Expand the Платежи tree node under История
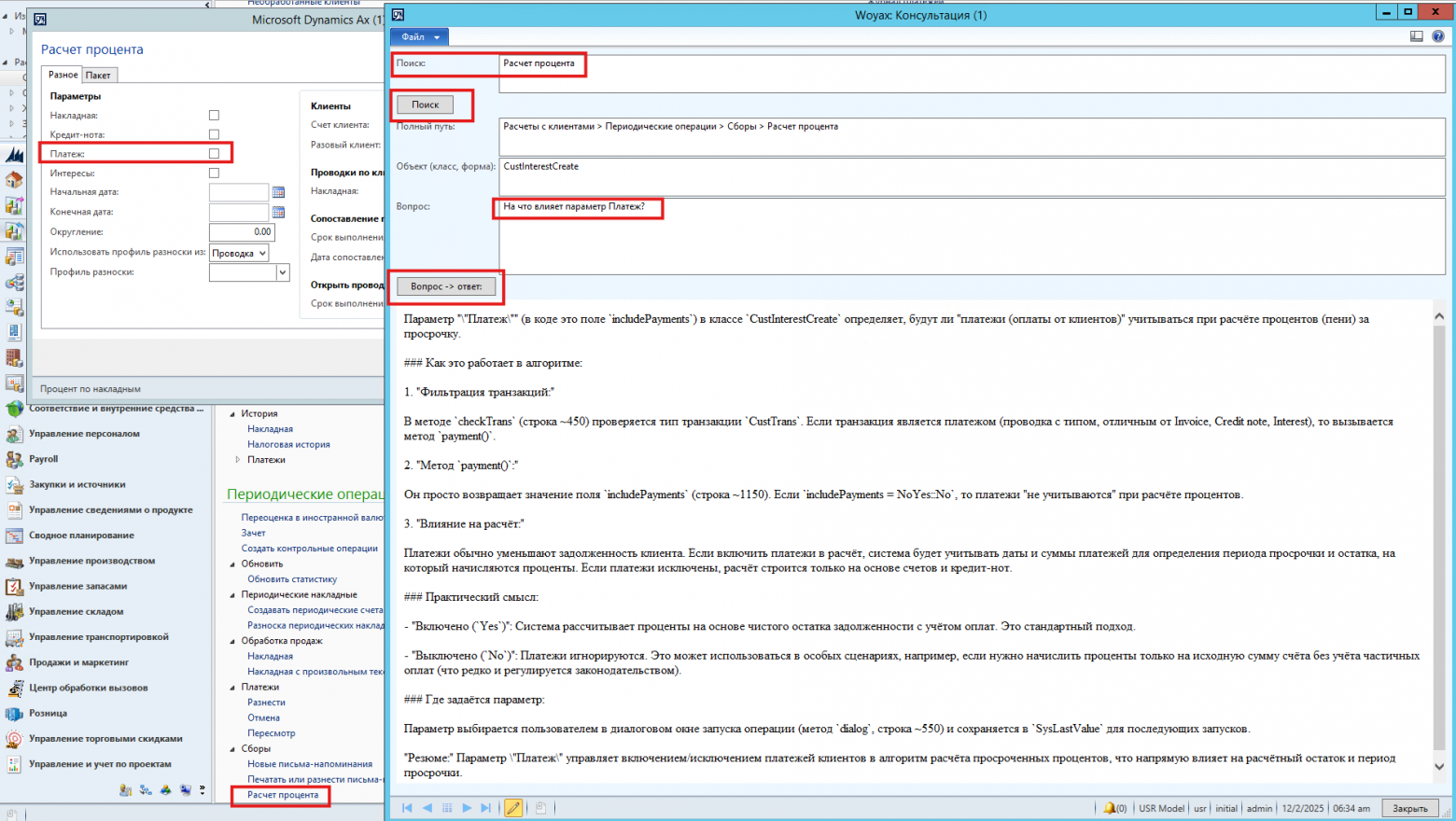Image resolution: width=1456 pixels, height=821 pixels. 237,460
